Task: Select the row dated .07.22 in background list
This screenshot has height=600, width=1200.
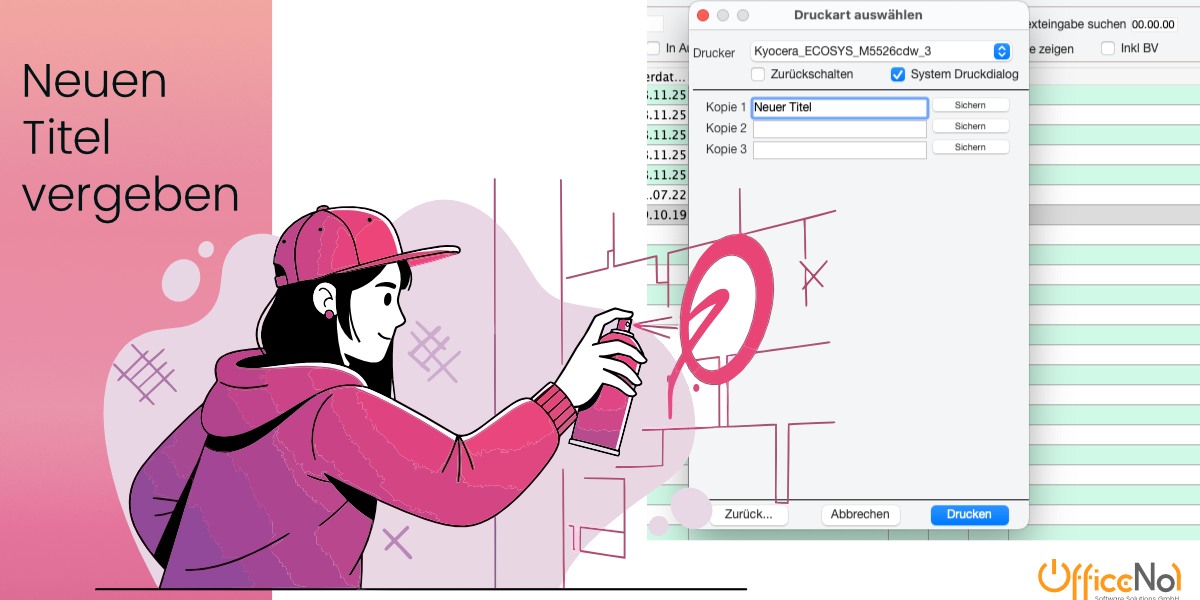Action: (x=667, y=195)
